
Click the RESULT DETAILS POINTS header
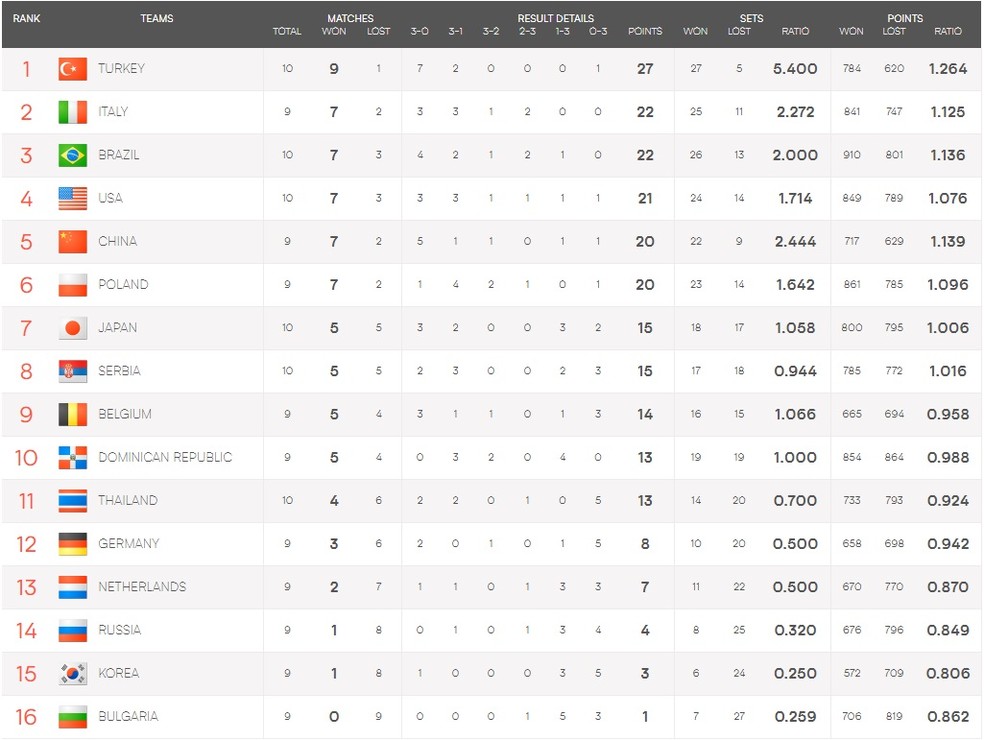coord(645,31)
